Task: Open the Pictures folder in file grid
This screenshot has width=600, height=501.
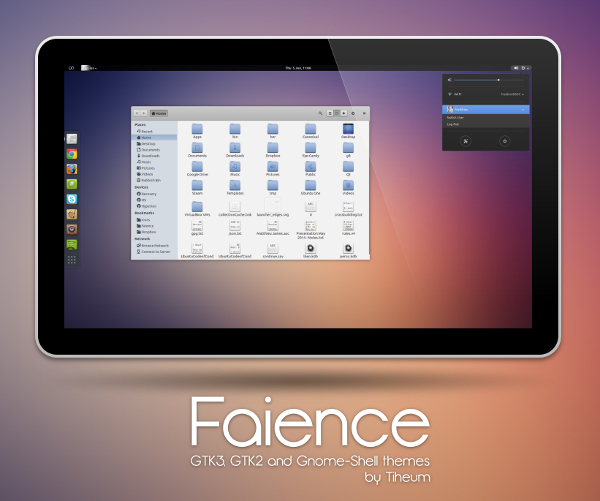Action: (272, 166)
